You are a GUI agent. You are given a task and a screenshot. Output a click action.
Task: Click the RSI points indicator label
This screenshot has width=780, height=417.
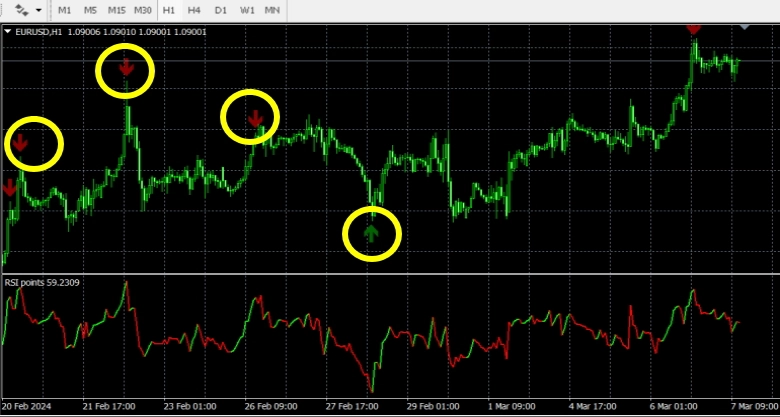point(42,282)
